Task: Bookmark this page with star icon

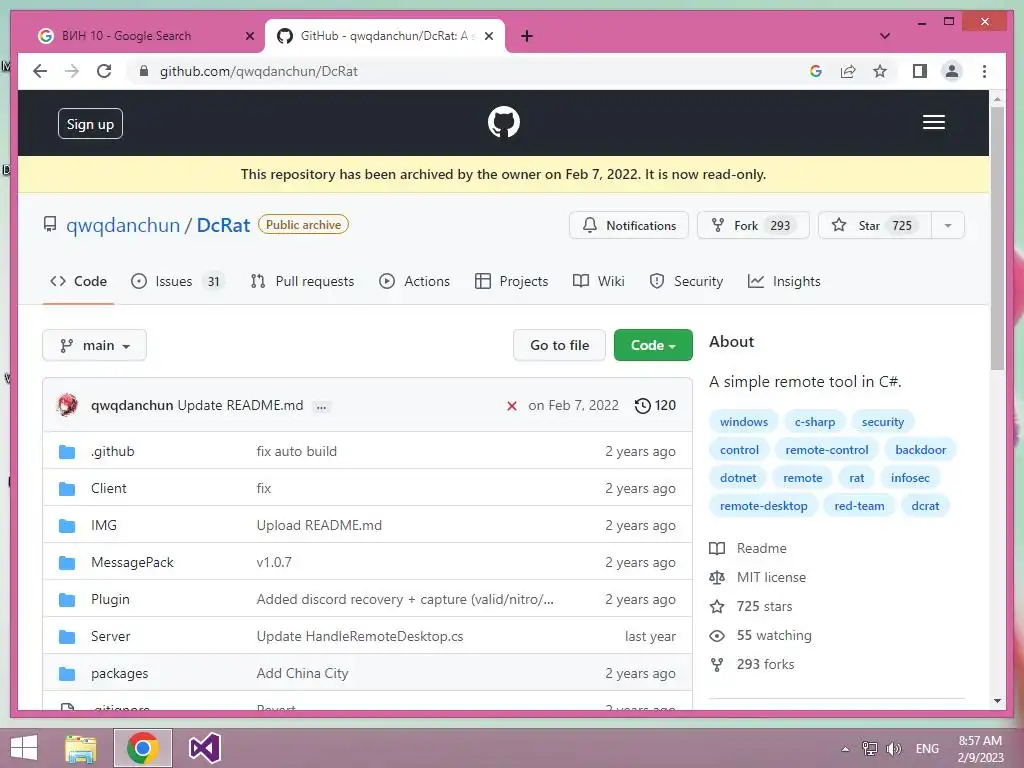Action: tap(880, 71)
